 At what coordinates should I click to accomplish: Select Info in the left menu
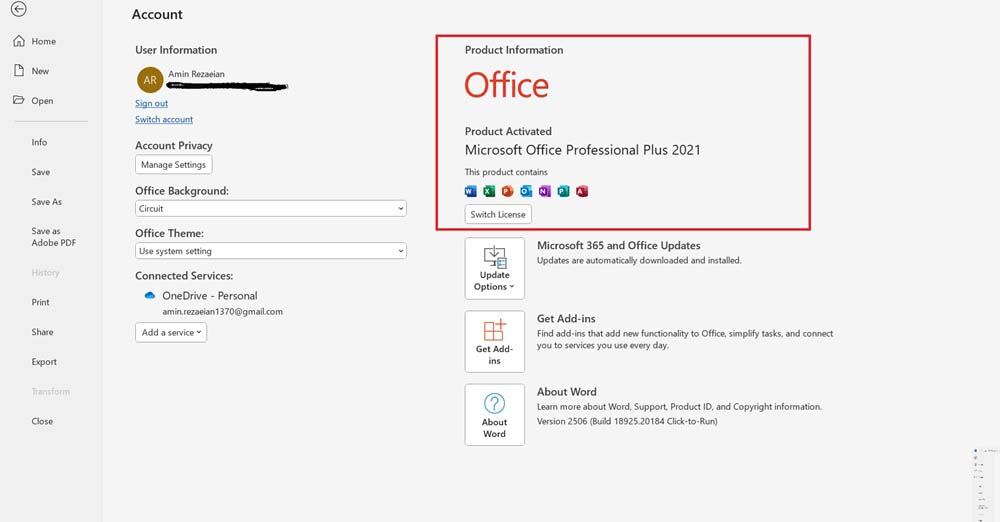pyautogui.click(x=39, y=142)
